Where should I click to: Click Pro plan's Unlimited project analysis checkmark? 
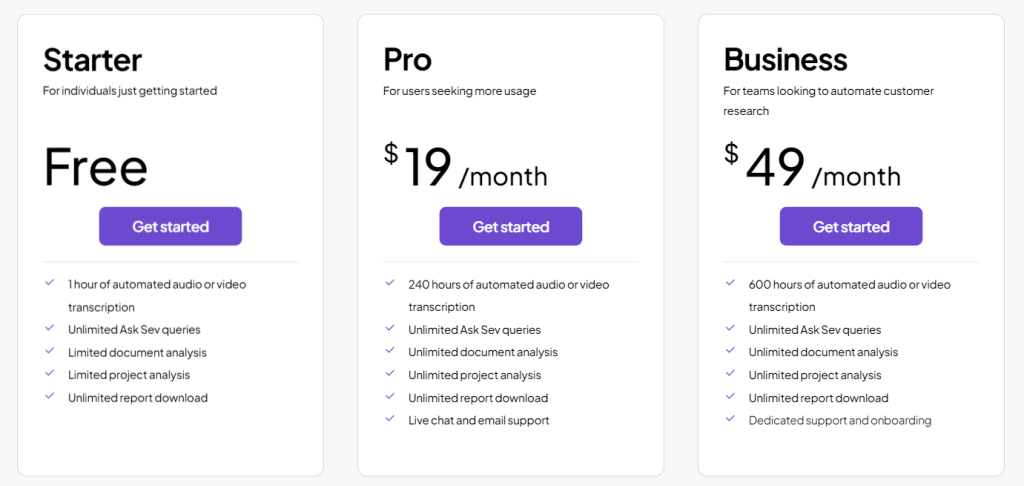(x=390, y=374)
